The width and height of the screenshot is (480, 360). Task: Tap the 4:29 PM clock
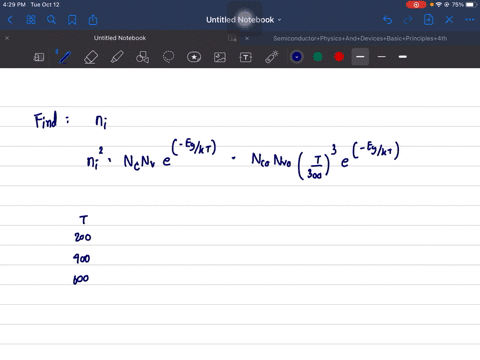pos(14,5)
